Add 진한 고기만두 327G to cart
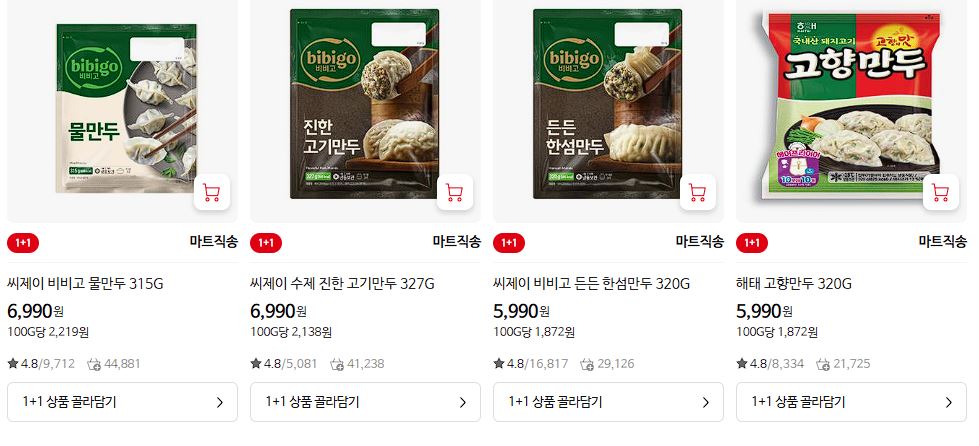 click(455, 192)
